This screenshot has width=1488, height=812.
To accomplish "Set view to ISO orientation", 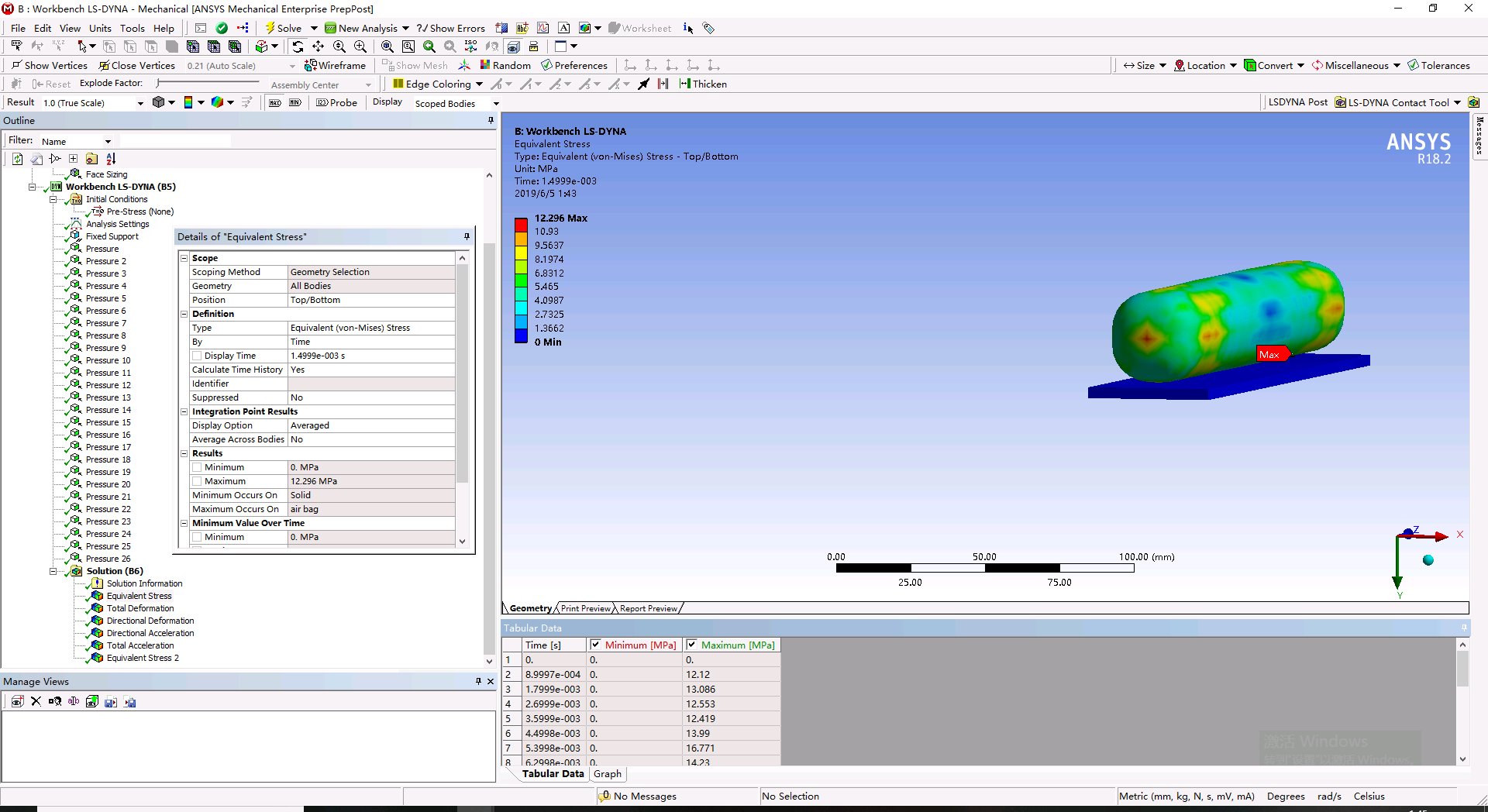I will [471, 46].
